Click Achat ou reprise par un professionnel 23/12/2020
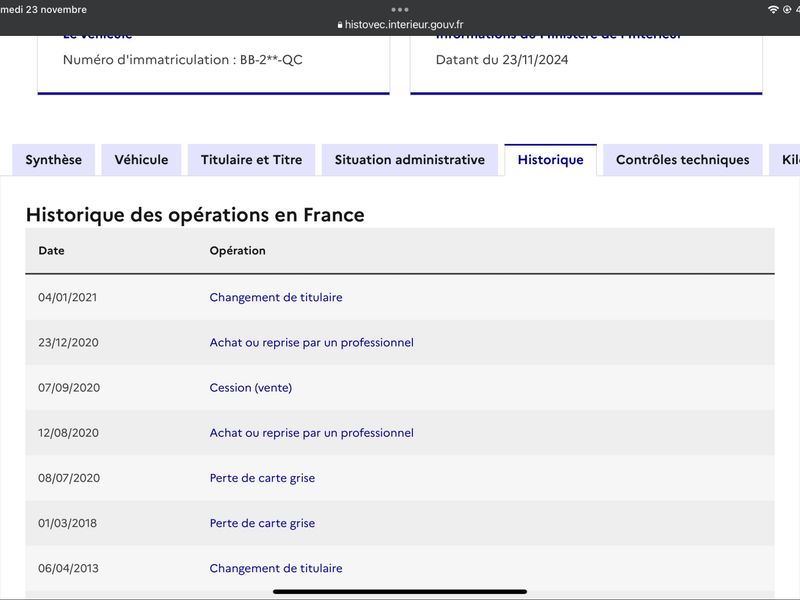 312,342
